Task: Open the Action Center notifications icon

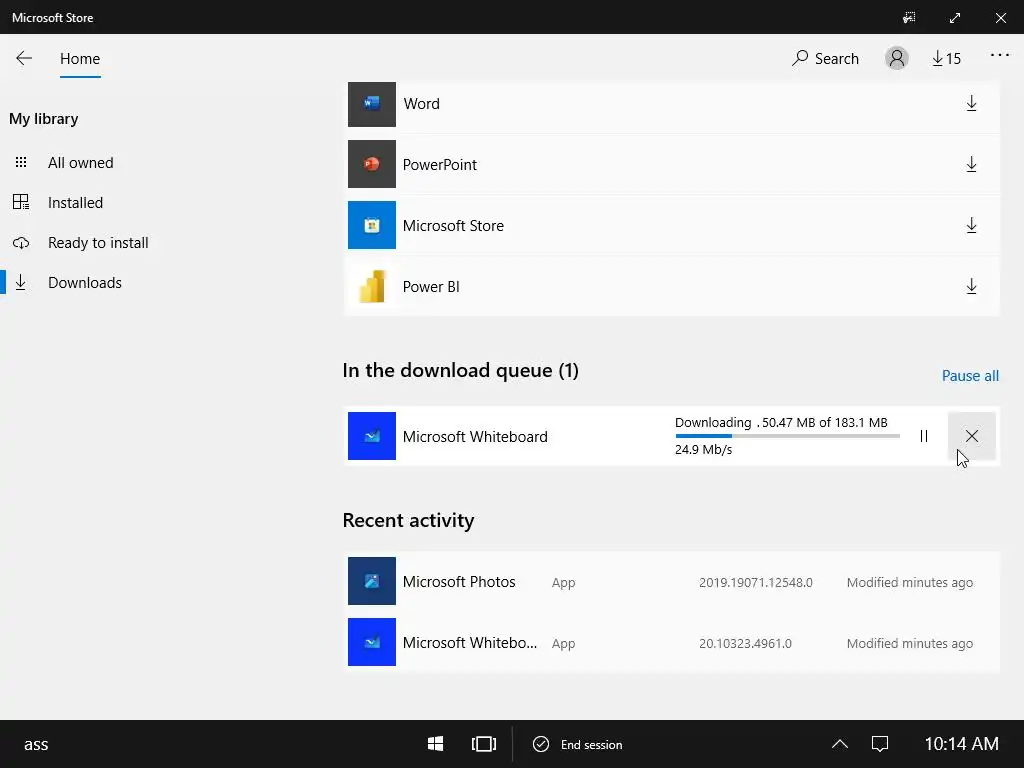Action: coord(880,744)
